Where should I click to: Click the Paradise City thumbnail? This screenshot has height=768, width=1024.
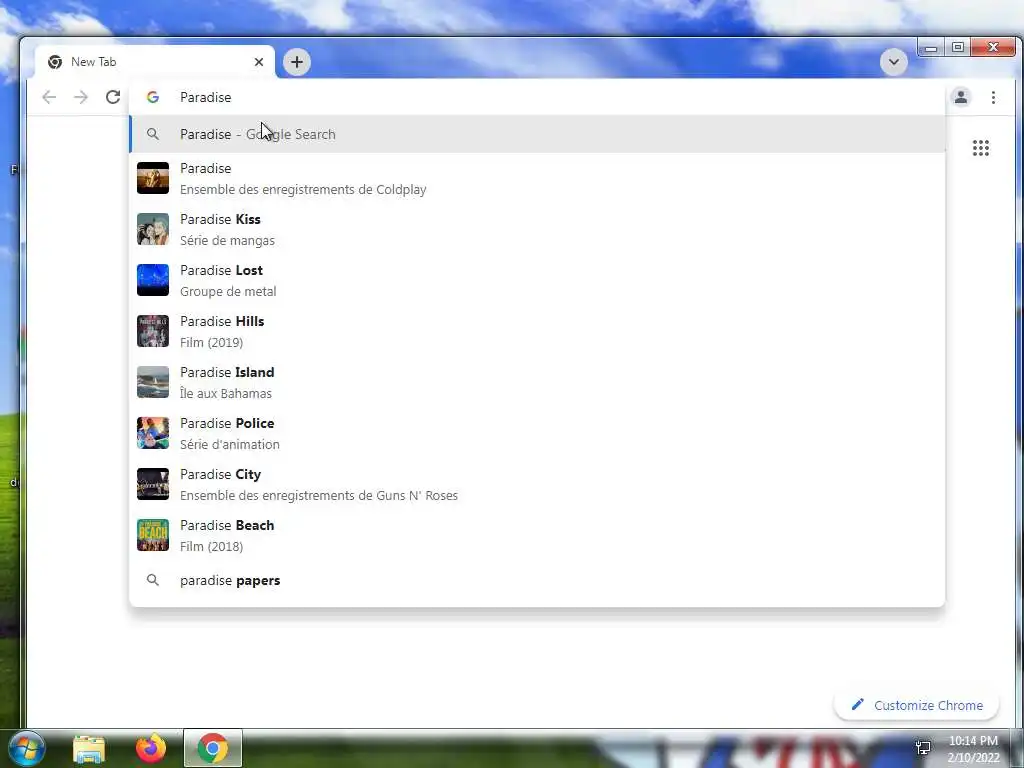tap(153, 484)
